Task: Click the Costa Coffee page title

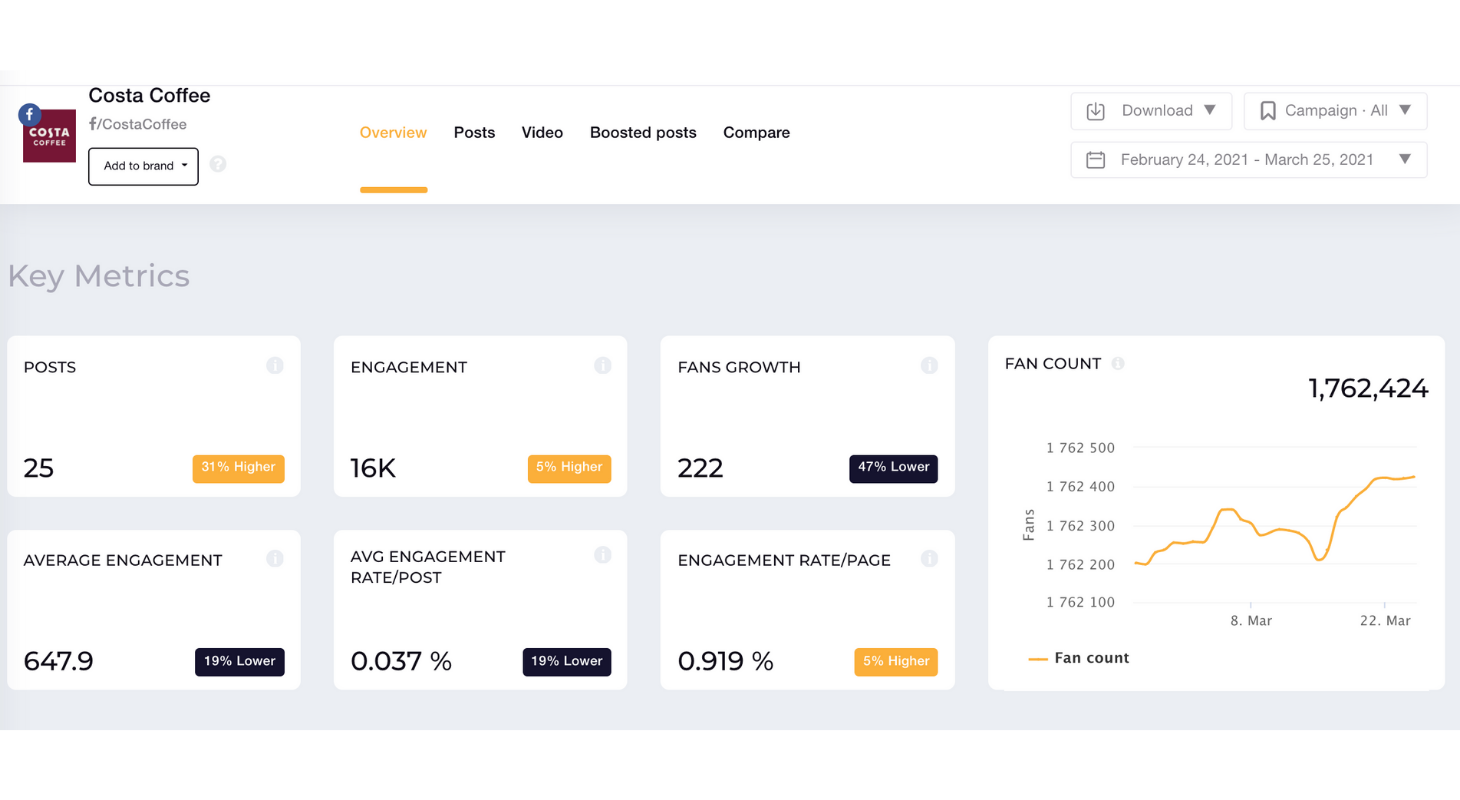Action: click(150, 96)
